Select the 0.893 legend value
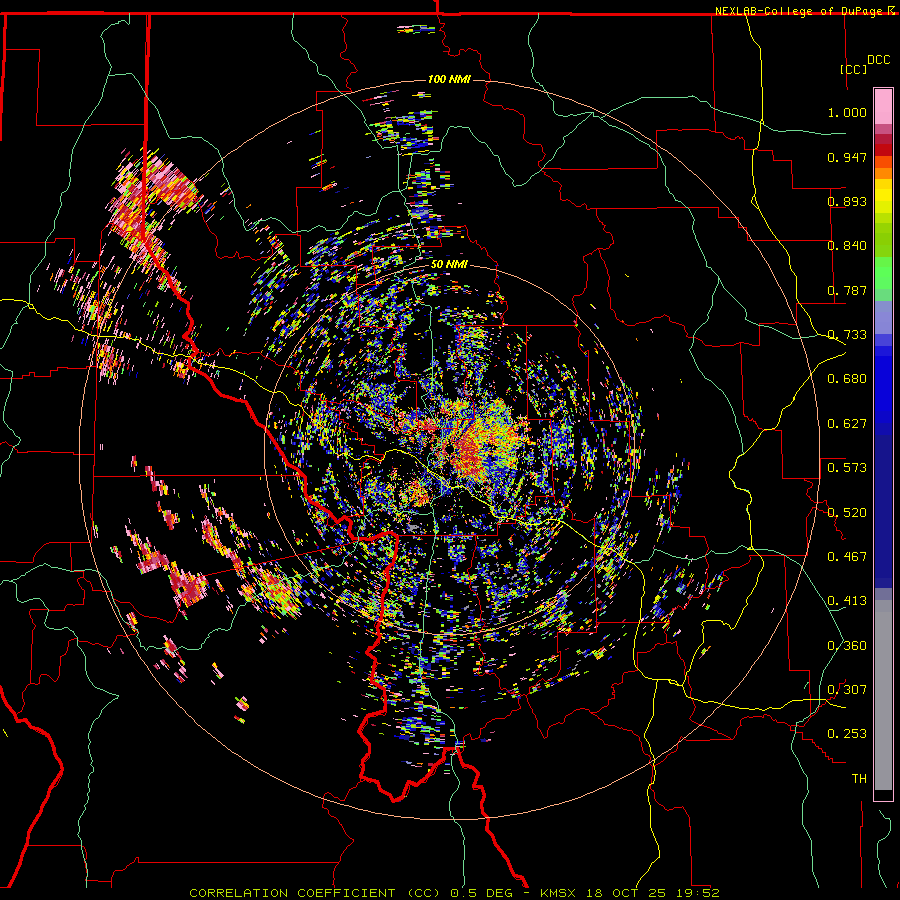 pos(847,201)
